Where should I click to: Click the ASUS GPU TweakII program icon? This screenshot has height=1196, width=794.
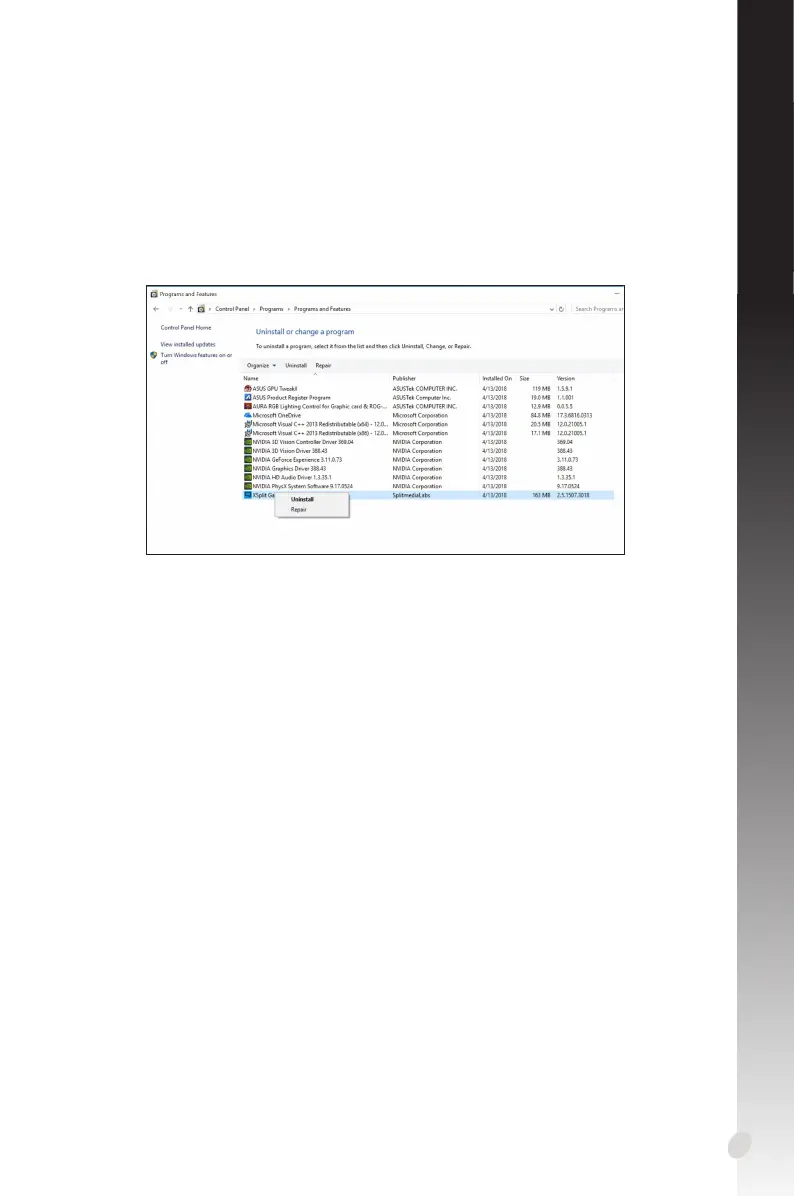tap(248, 388)
